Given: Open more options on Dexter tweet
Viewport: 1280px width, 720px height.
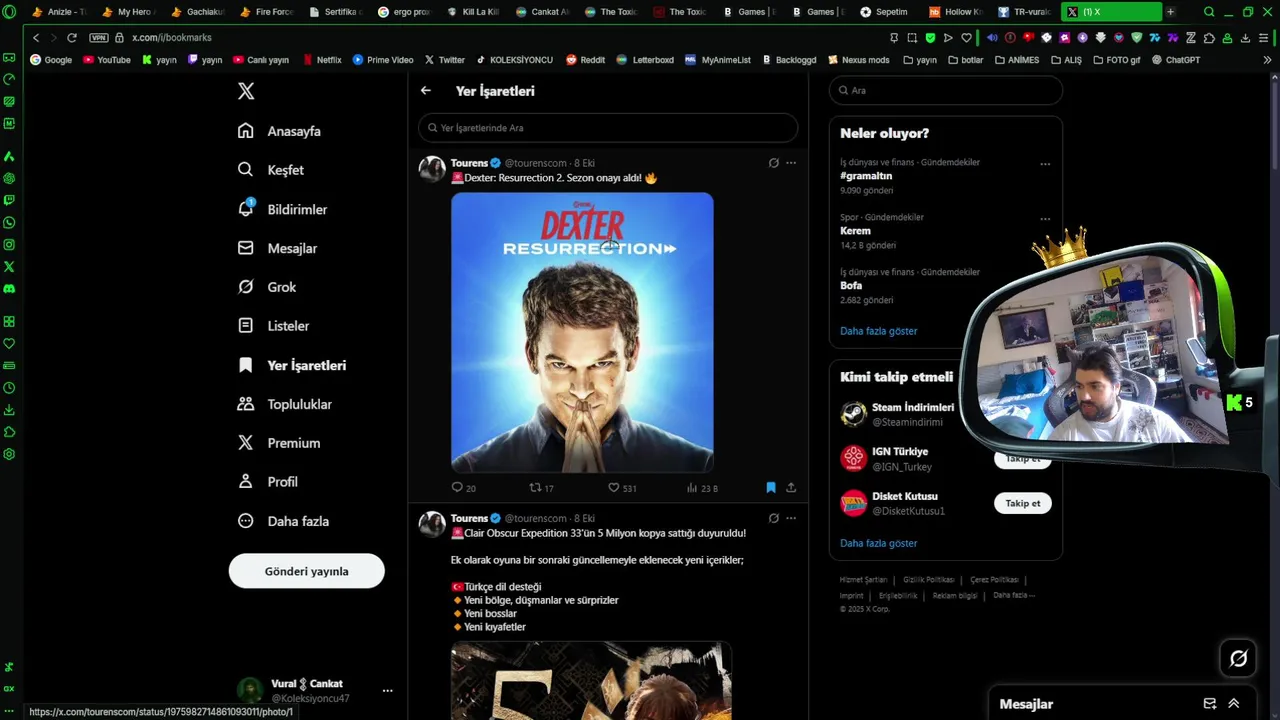Looking at the screenshot, I should tap(791, 163).
